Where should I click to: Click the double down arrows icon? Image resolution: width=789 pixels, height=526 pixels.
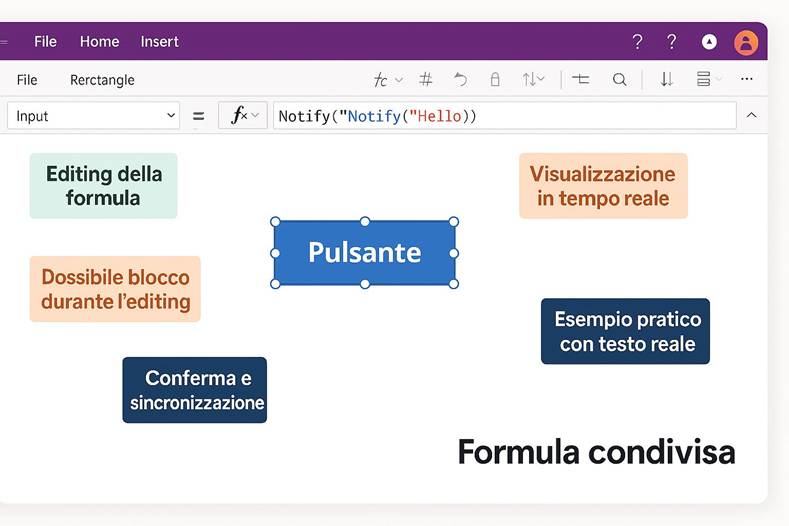pos(667,79)
